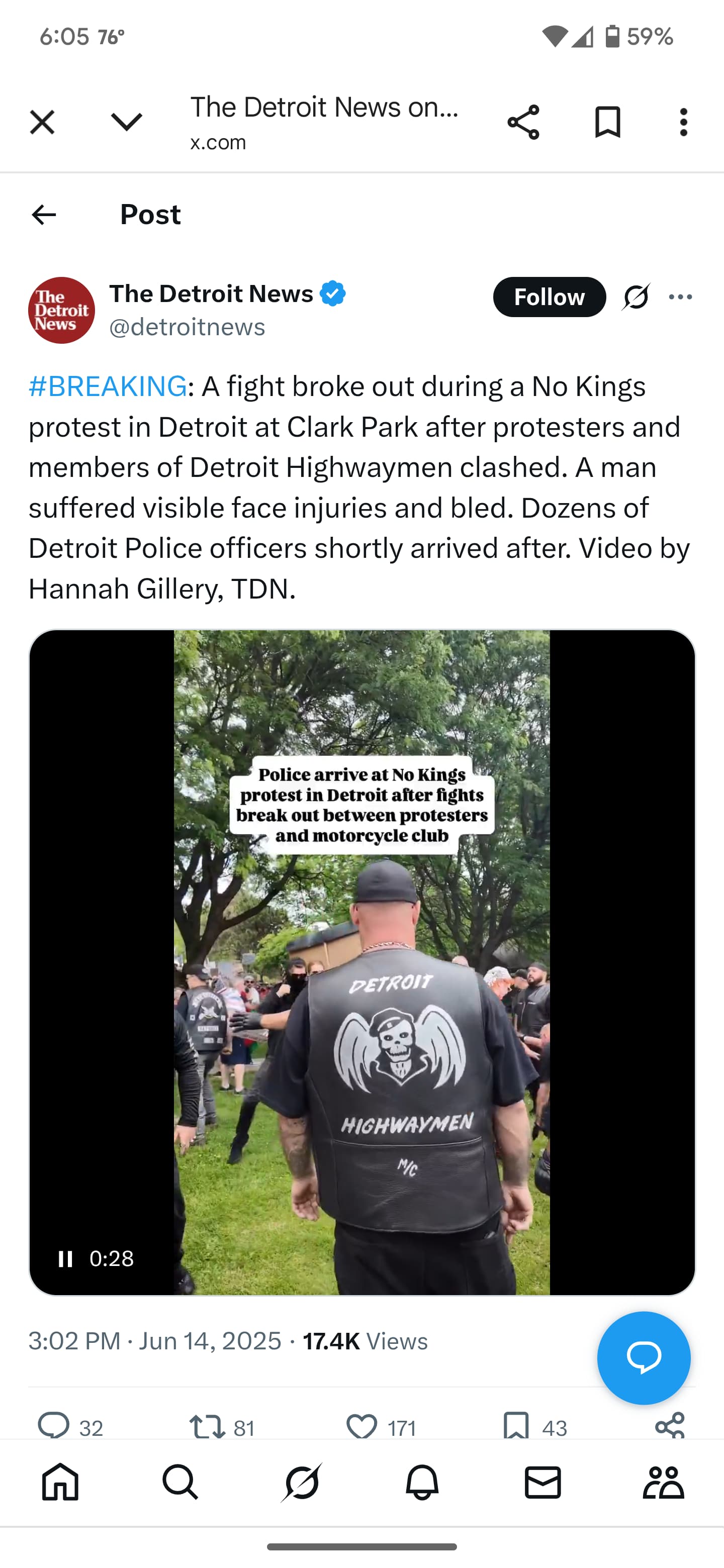Close the browser tab with the X
The width and height of the screenshot is (724, 1568).
(x=42, y=122)
